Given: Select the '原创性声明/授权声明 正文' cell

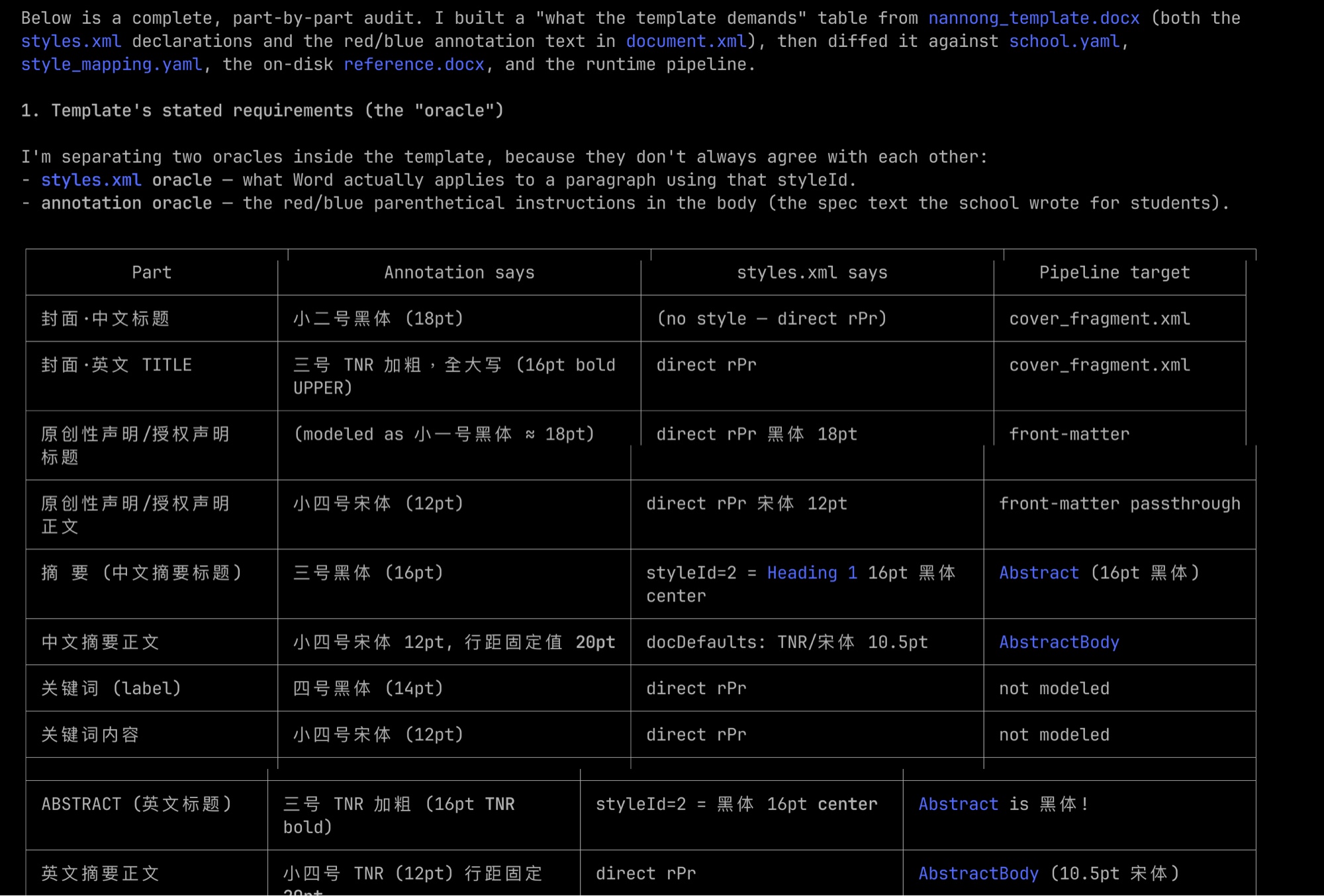Looking at the screenshot, I should point(152,515).
